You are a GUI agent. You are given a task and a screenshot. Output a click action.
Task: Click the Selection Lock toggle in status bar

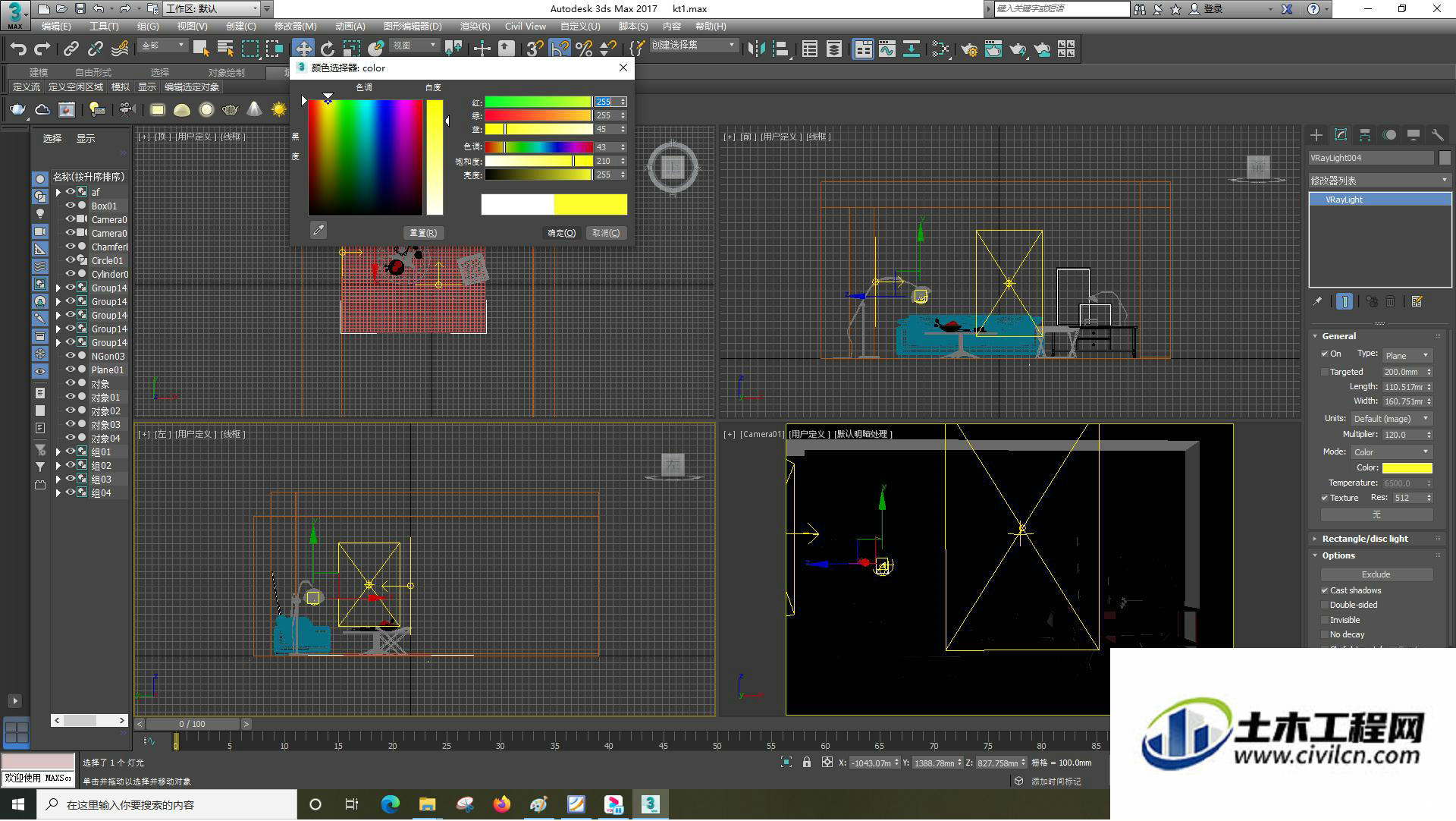click(807, 763)
